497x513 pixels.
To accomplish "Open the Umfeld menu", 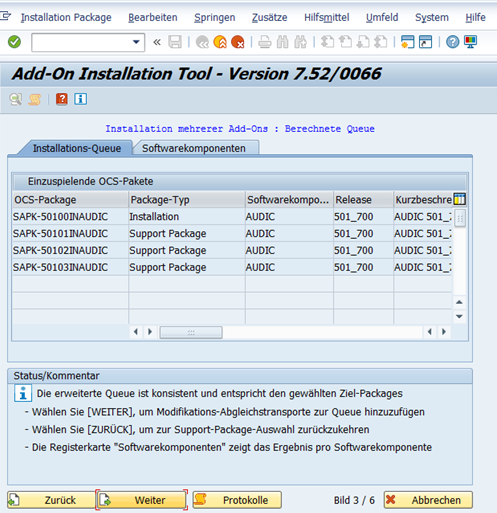I will [x=382, y=17].
